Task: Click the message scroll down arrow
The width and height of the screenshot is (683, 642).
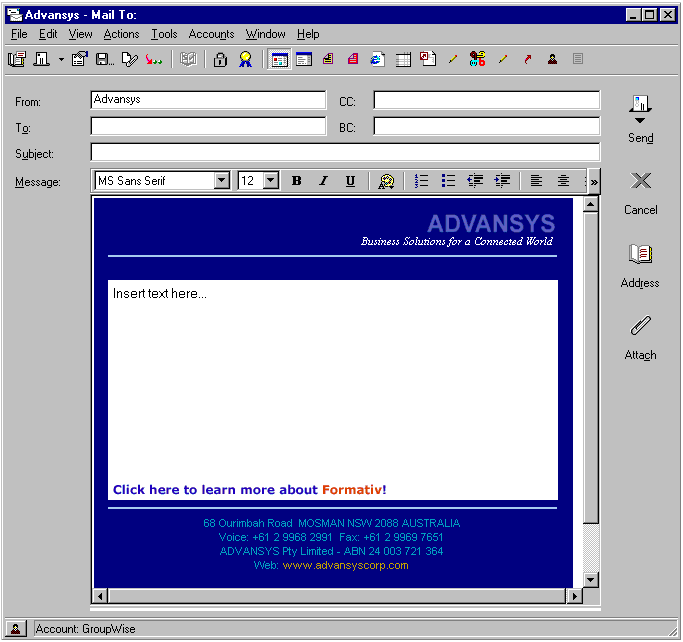Action: click(x=591, y=579)
